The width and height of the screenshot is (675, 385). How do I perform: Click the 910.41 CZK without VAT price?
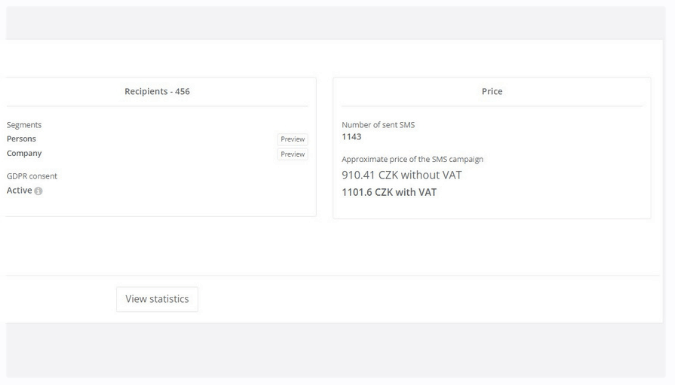pyautogui.click(x=402, y=175)
